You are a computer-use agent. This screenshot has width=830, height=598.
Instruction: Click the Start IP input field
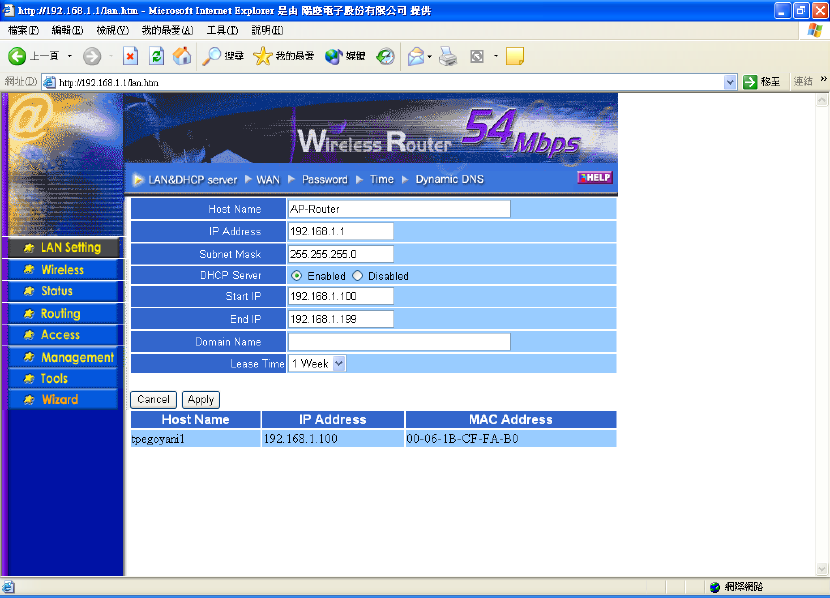coord(340,296)
